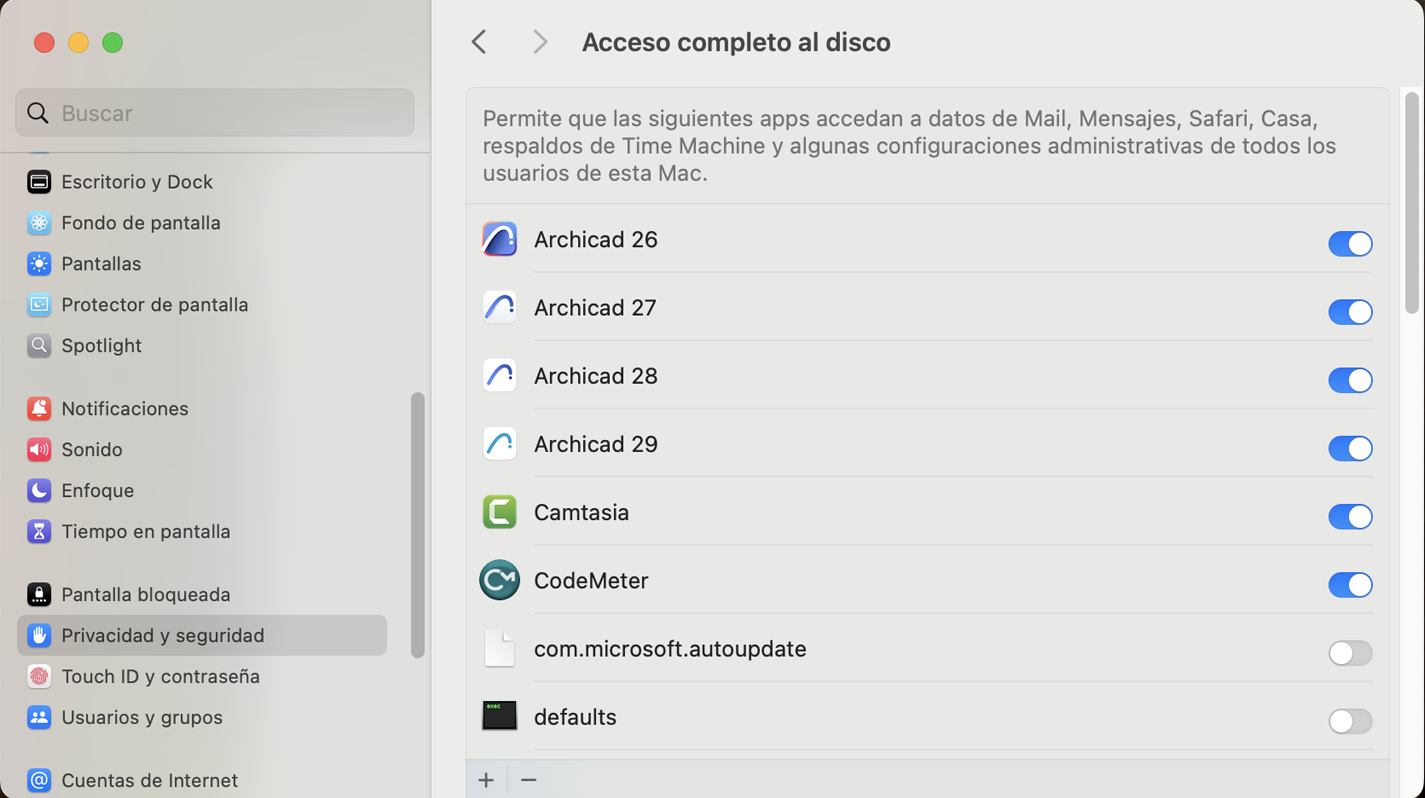Click the Touch ID fingerprint icon
This screenshot has width=1425, height=798.
tap(38, 676)
